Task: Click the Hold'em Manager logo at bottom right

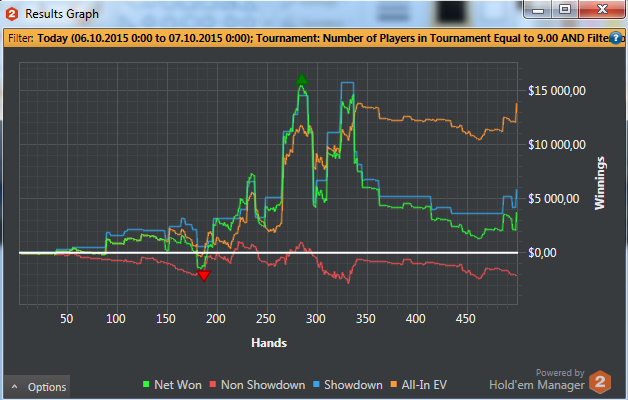Action: coord(600,381)
